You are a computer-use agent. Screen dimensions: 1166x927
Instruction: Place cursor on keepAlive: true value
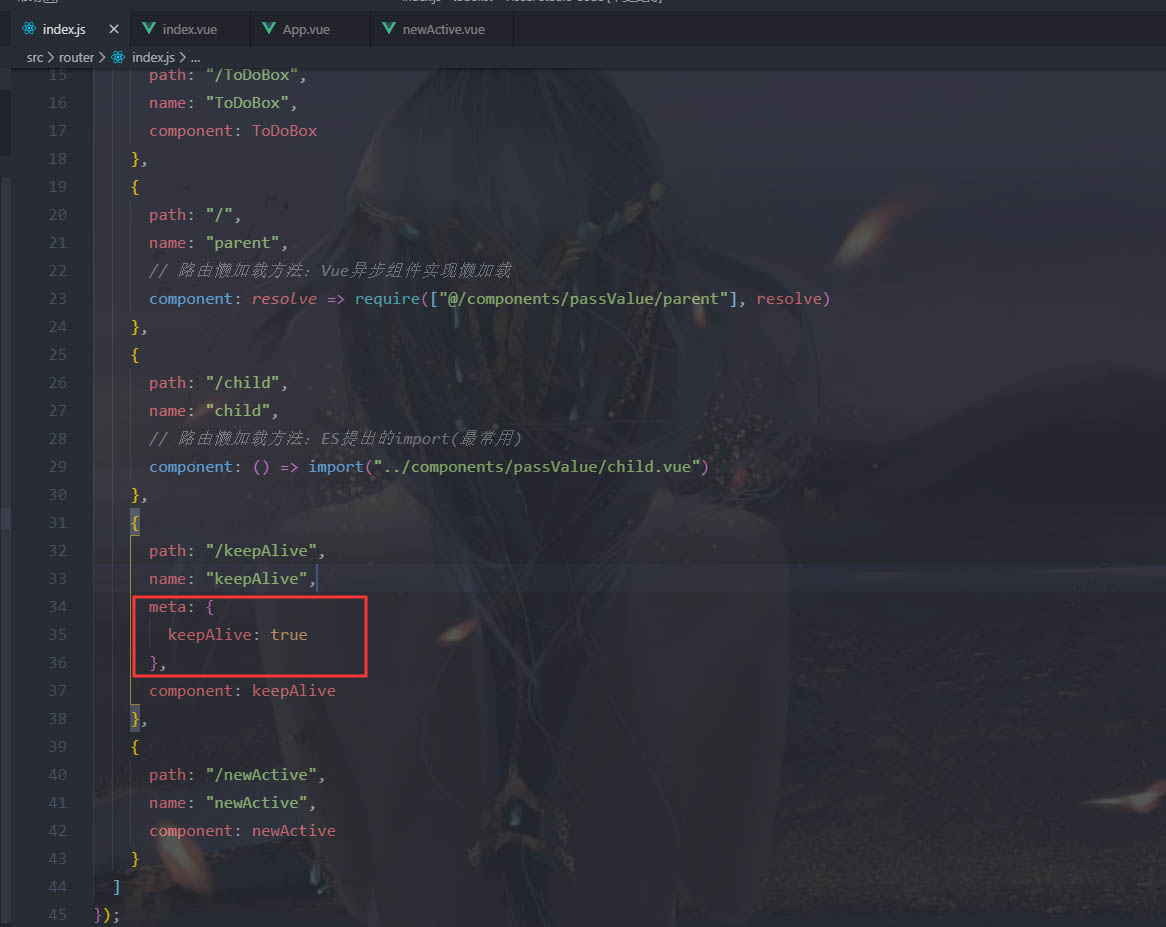289,635
